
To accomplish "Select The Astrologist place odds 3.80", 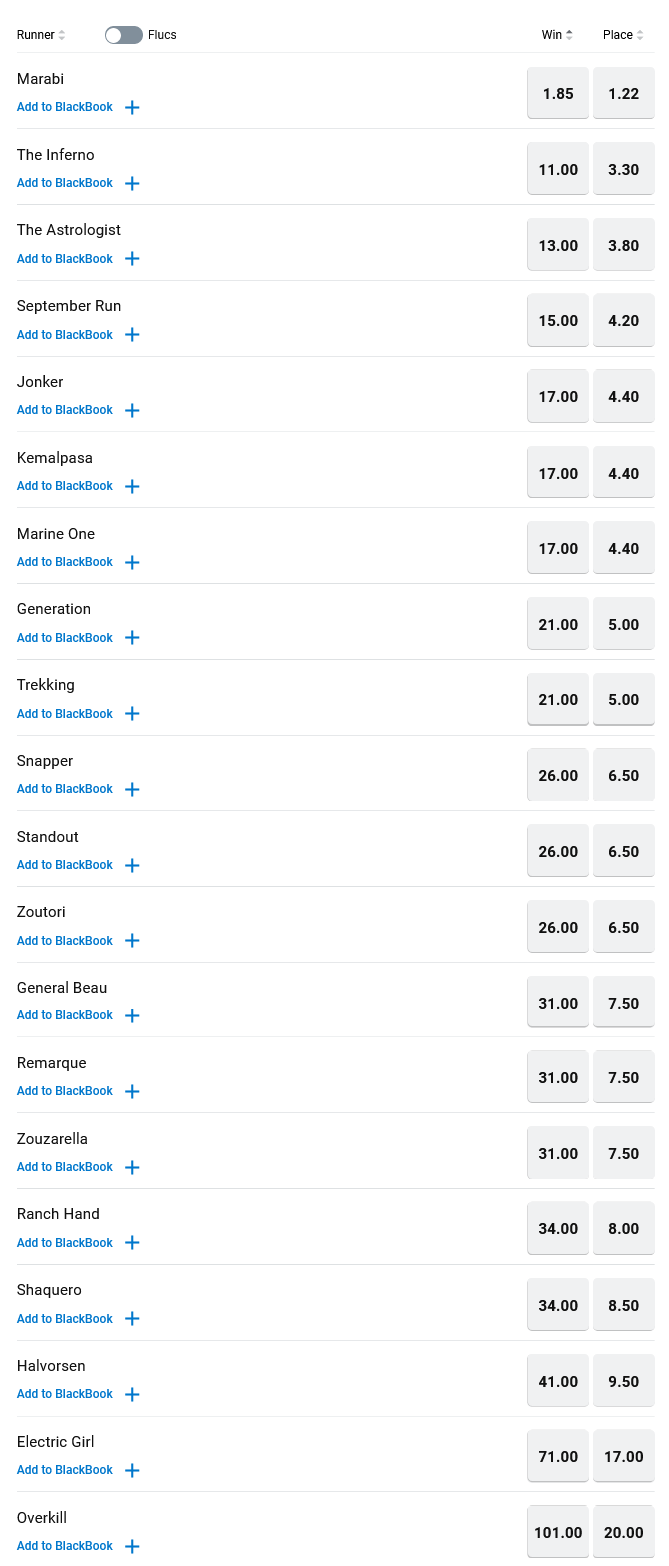I will click(624, 245).
